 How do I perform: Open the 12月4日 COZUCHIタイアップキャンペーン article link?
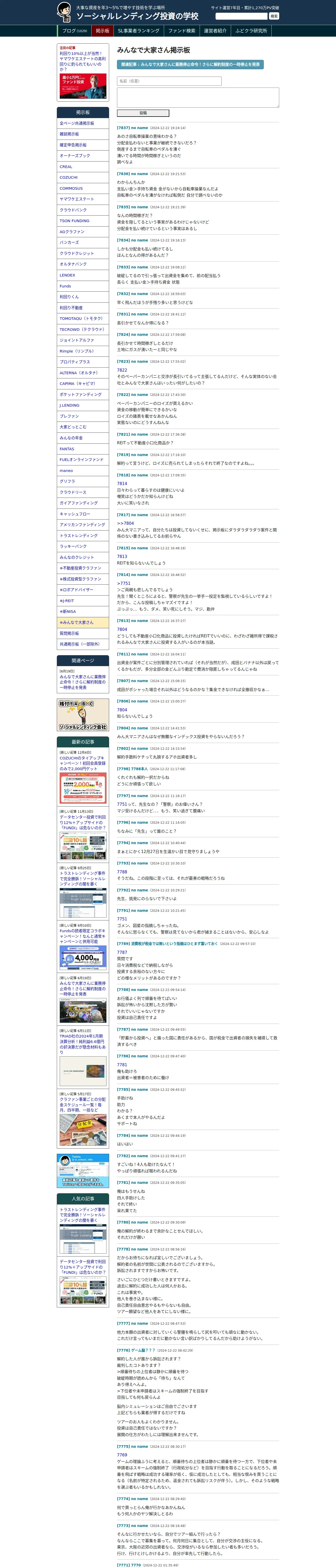pos(82,763)
